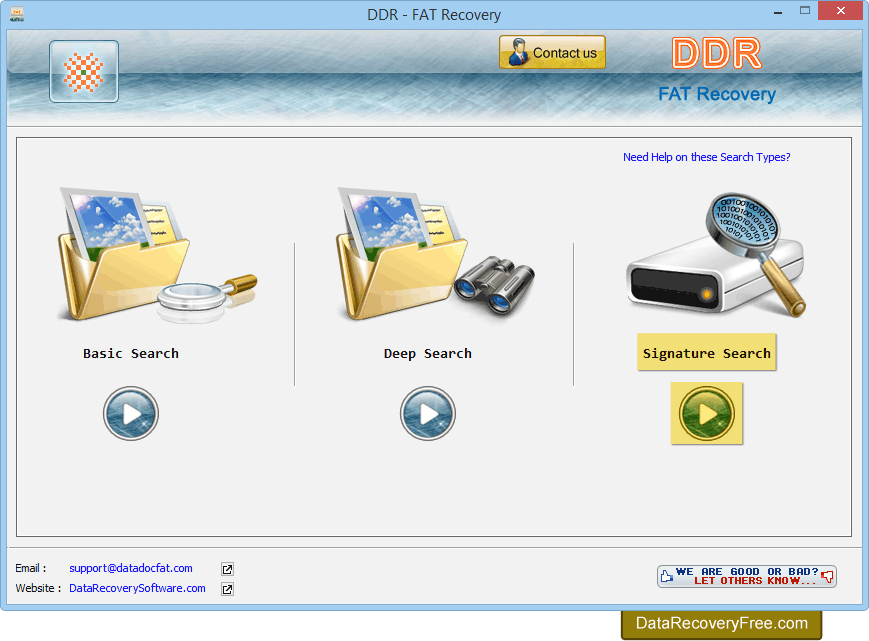Click the external link icon next to Email

coord(227,569)
